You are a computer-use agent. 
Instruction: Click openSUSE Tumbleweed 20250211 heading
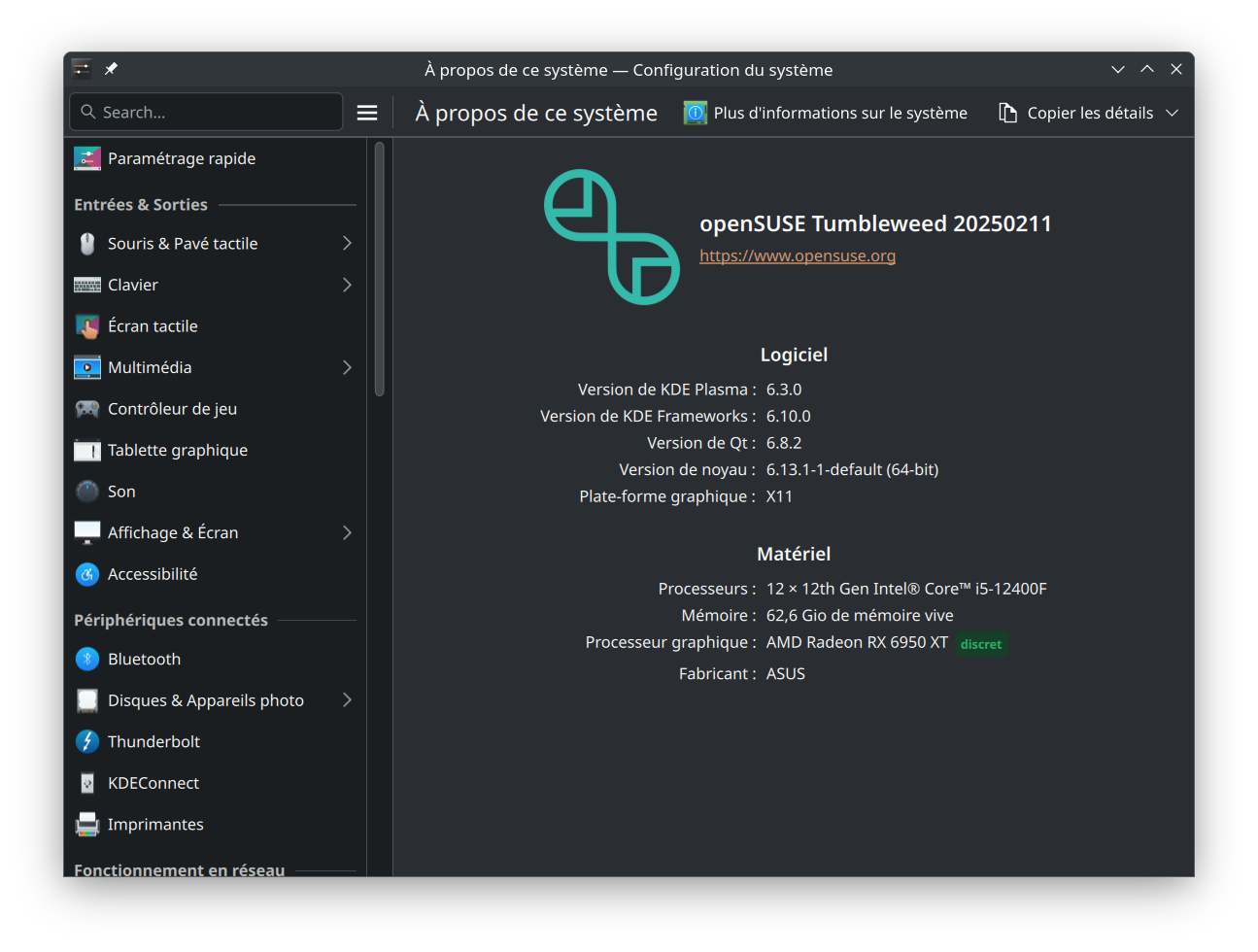(x=875, y=223)
